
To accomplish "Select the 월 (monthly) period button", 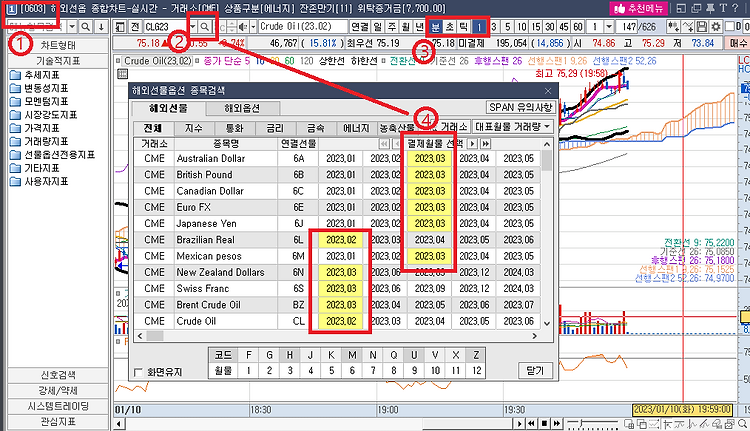I will click(406, 27).
